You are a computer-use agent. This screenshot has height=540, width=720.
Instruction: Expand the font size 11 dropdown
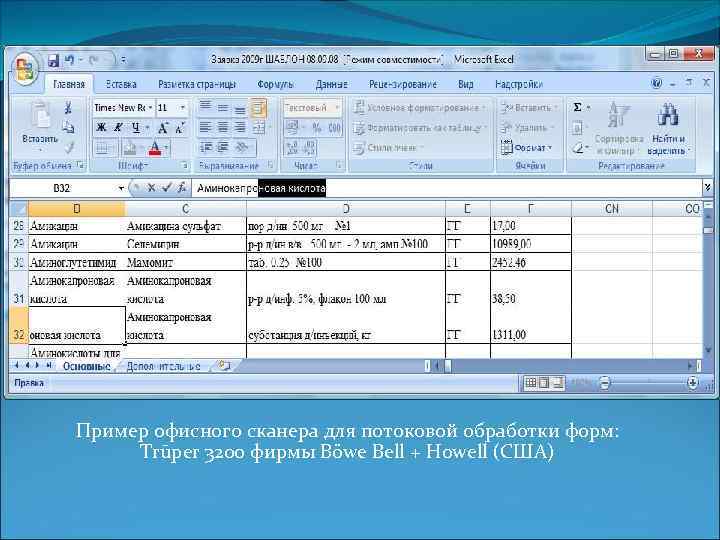[x=183, y=108]
